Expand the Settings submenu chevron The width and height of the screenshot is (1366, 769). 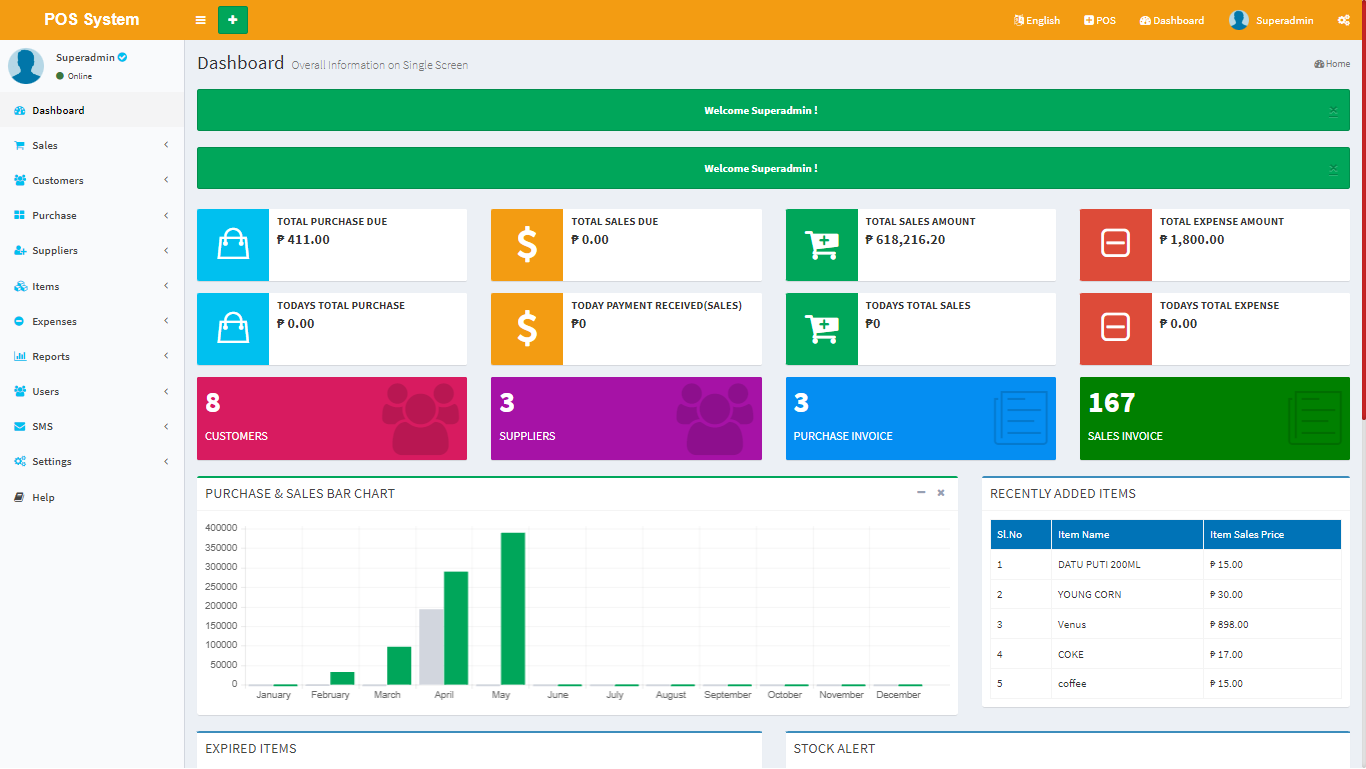[166, 461]
